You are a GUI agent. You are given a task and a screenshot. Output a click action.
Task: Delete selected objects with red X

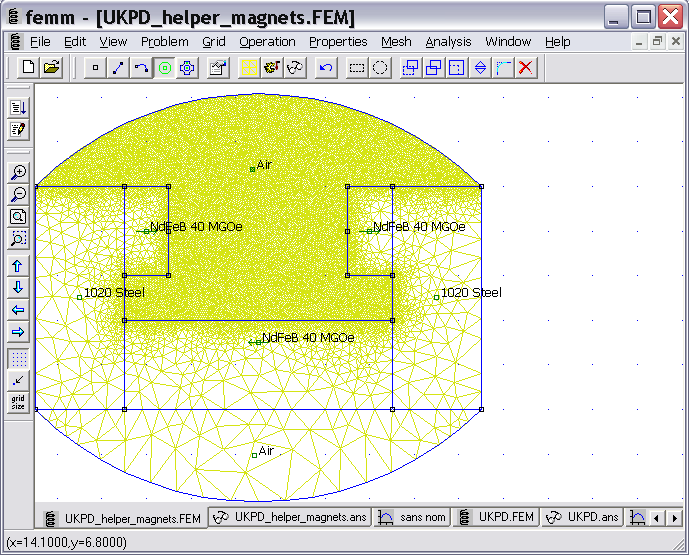point(526,68)
